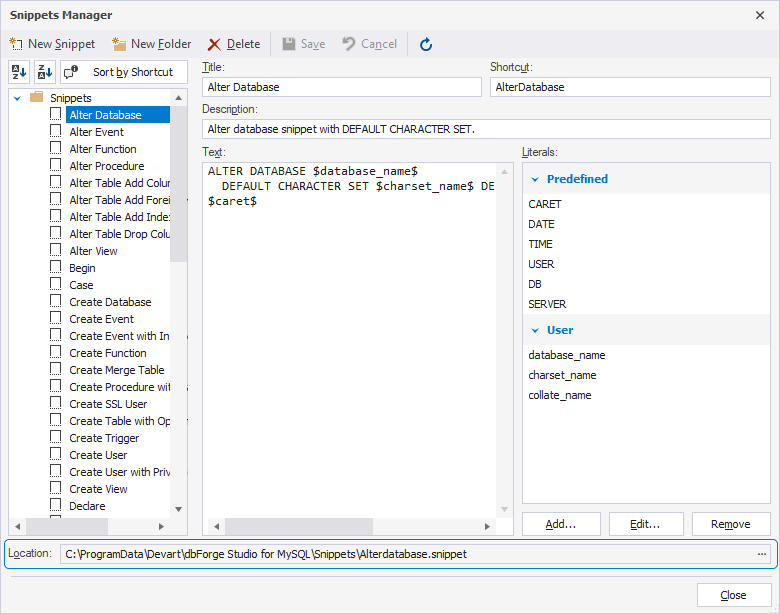
Task: Click tree vertical scrollbar up arrow
Action: coord(179,98)
